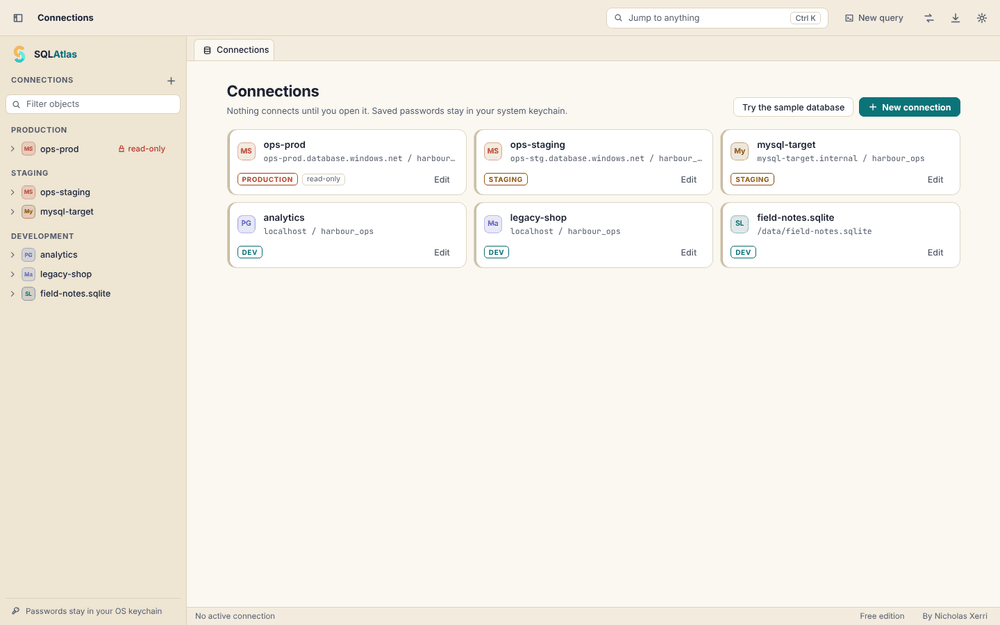Switch theme with the sun icon

point(982,18)
